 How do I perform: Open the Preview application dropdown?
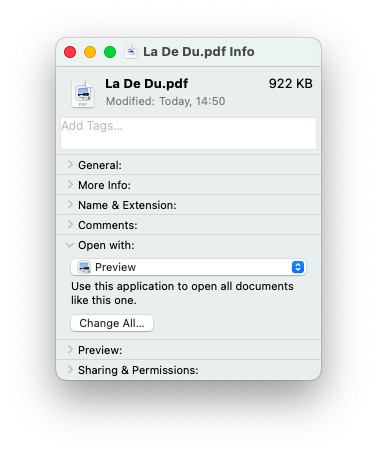point(188,267)
